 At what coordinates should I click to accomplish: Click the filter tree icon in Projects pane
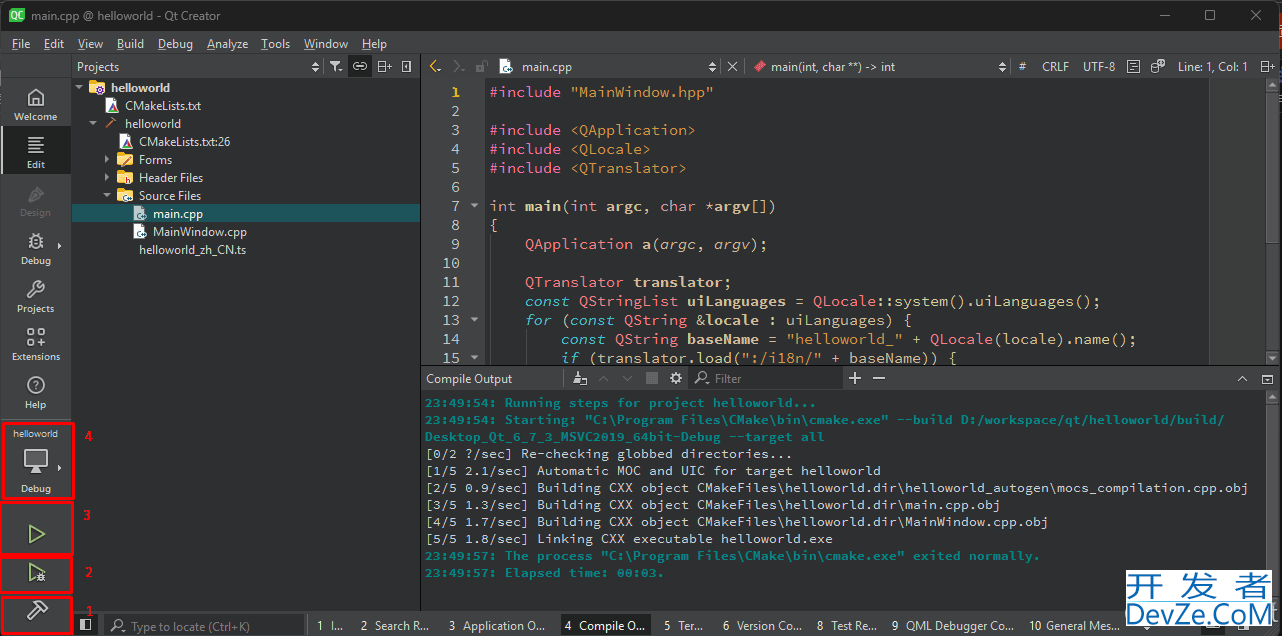pos(336,67)
